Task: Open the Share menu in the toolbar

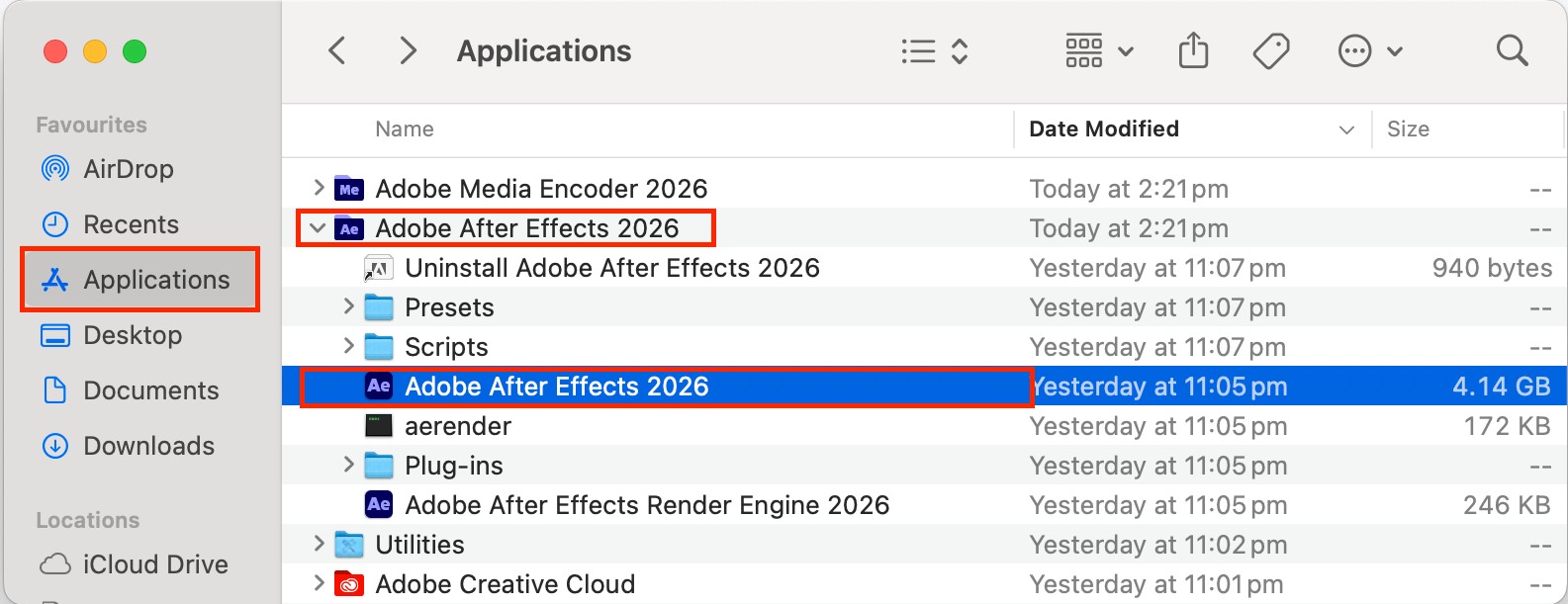Action: point(1193,49)
